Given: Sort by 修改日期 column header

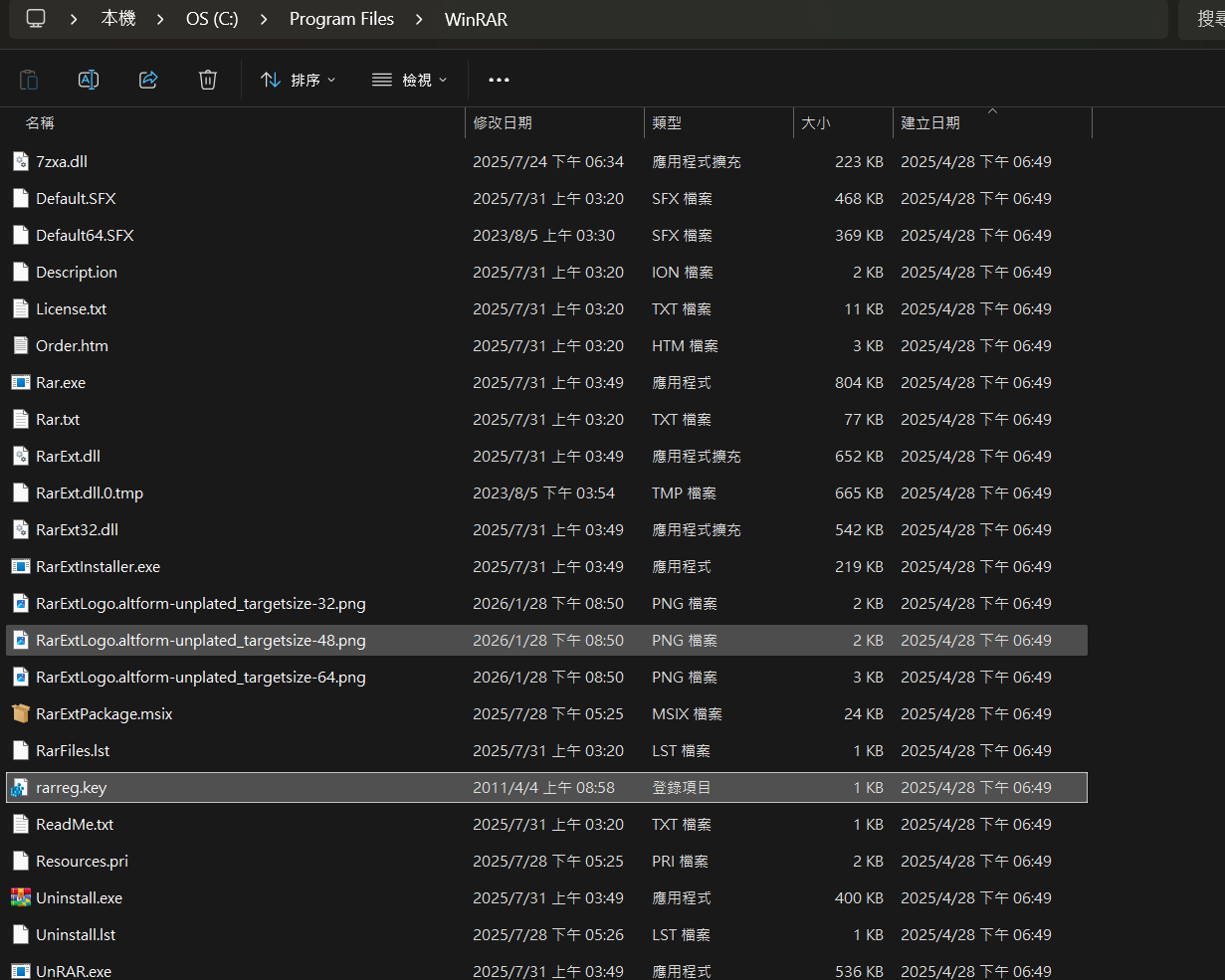Looking at the screenshot, I should point(503,122).
